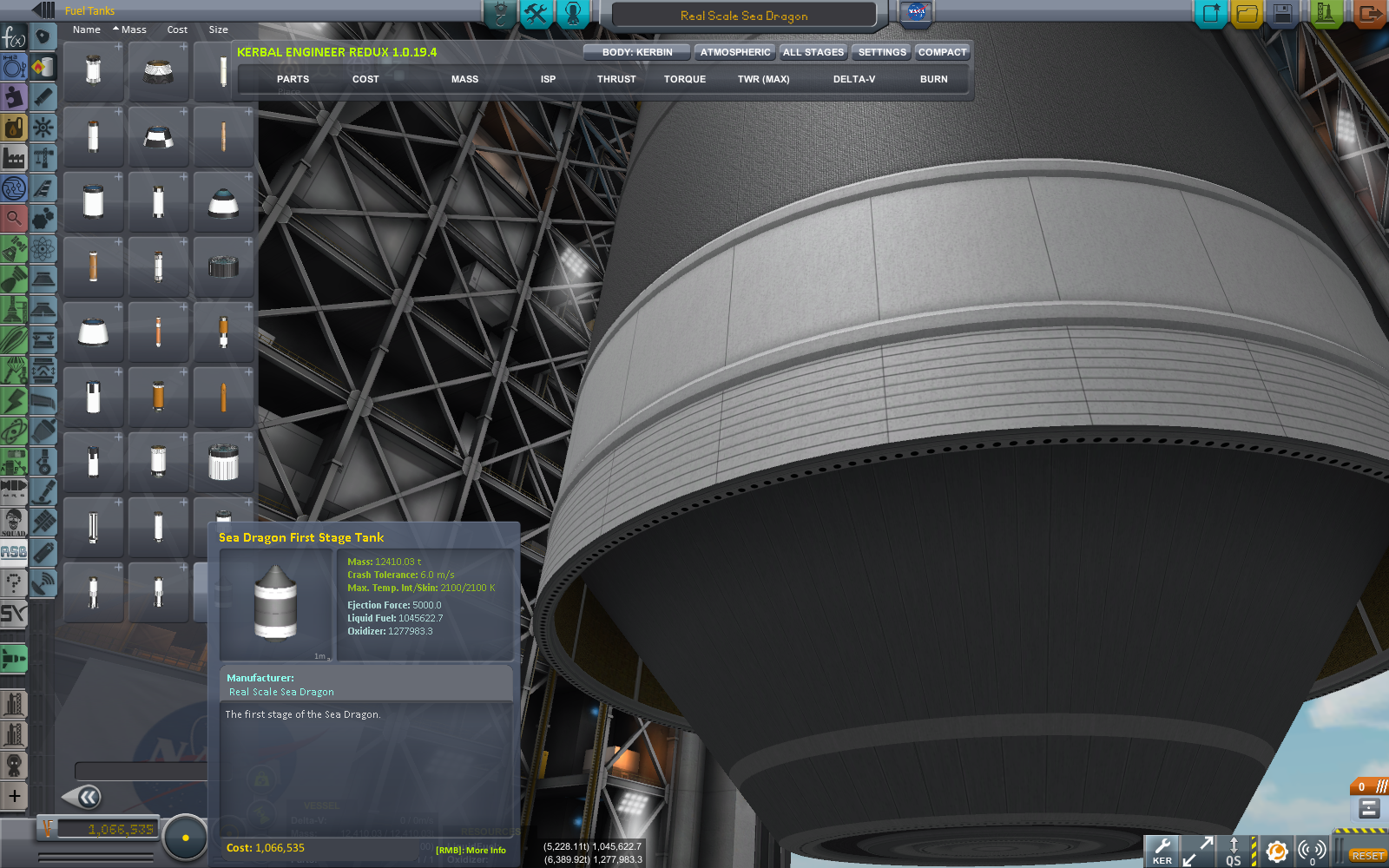Select the Pods subcategory icon
The image size is (1389, 868).
click(x=43, y=37)
